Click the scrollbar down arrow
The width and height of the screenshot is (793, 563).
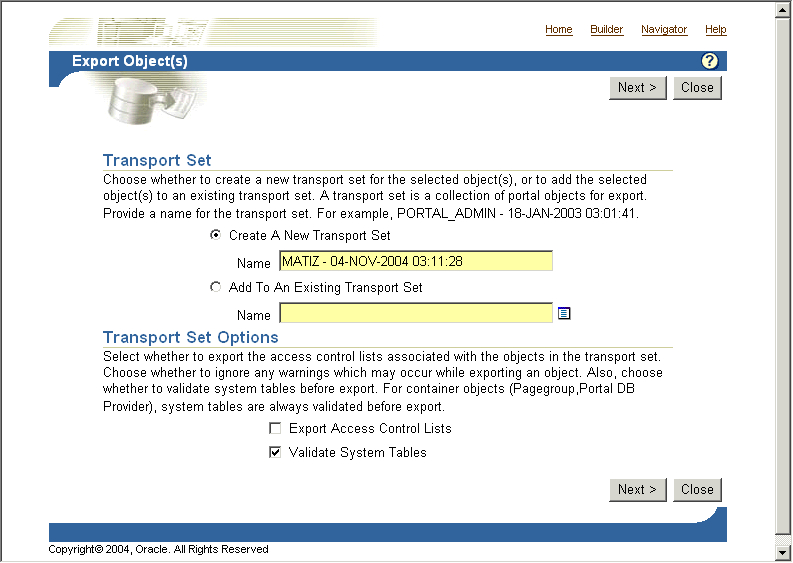782,552
